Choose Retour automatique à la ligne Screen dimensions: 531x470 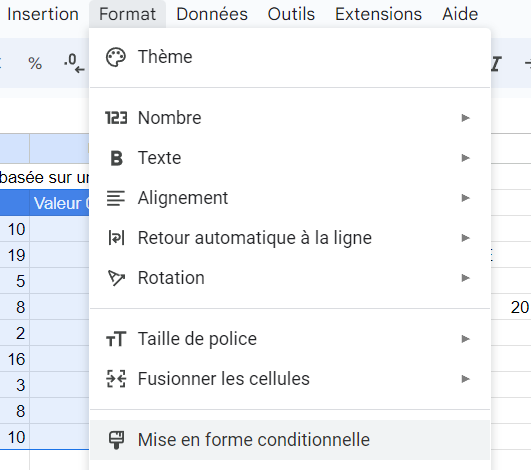point(290,238)
